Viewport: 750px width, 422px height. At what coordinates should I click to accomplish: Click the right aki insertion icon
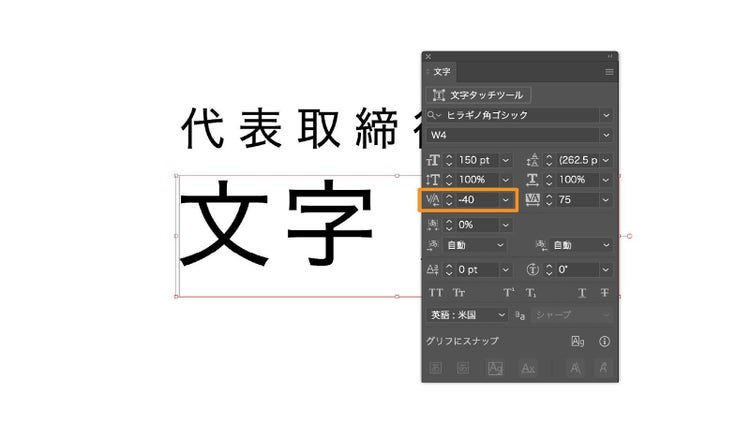(541, 245)
